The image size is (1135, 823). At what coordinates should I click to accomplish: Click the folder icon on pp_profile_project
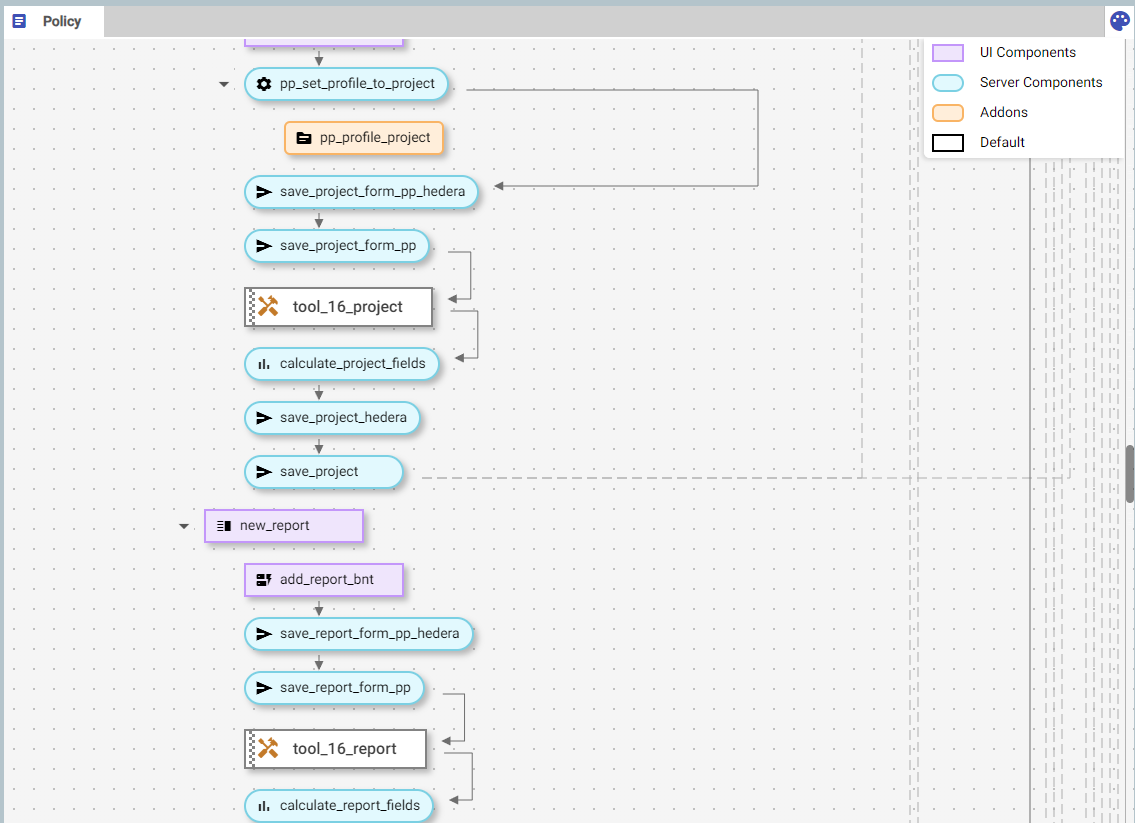(x=304, y=138)
